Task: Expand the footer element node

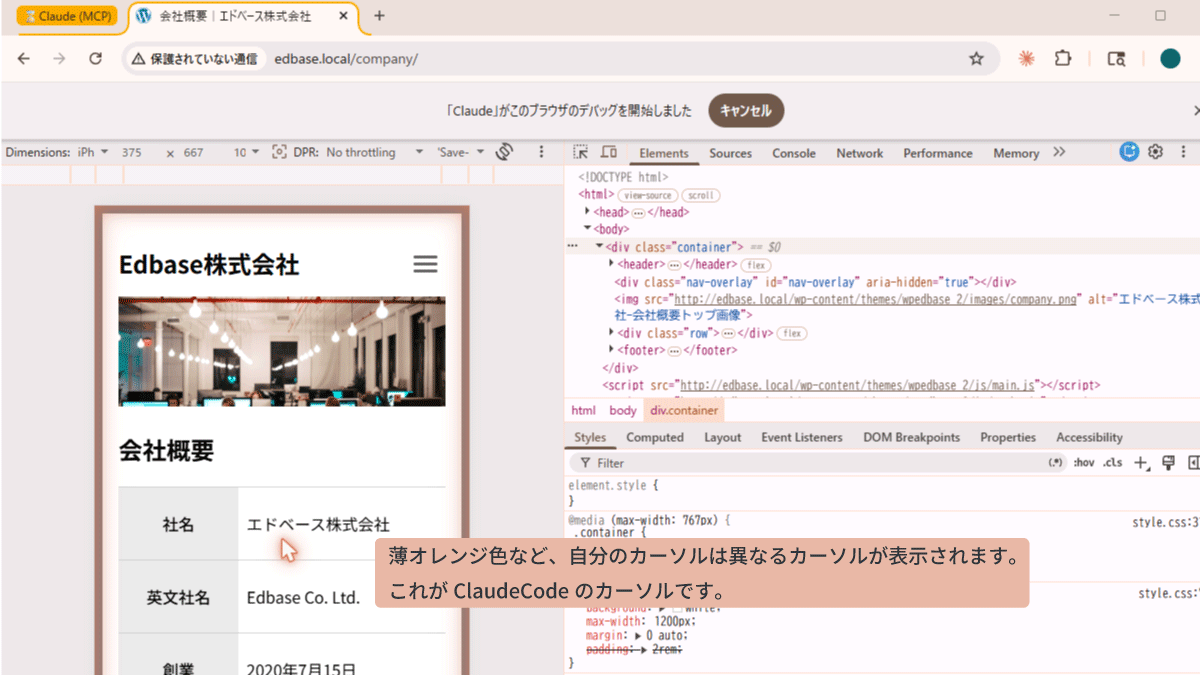Action: pos(612,350)
